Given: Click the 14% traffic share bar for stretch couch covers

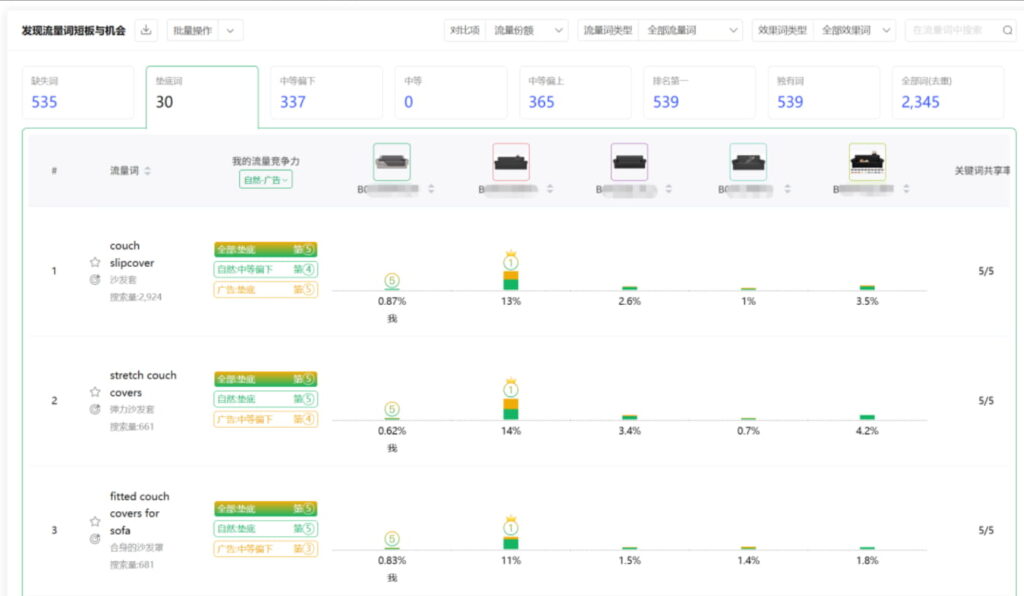Looking at the screenshot, I should point(510,410).
